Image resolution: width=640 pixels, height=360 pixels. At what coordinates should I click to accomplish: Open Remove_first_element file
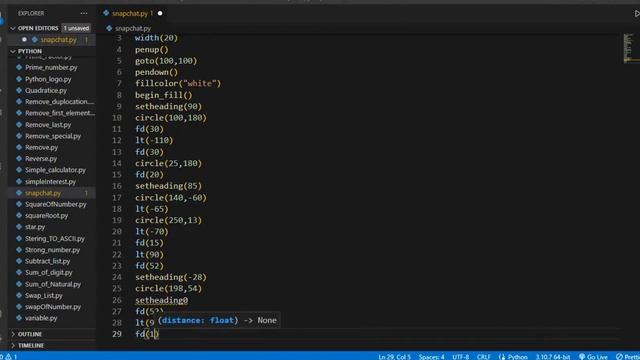60,113
